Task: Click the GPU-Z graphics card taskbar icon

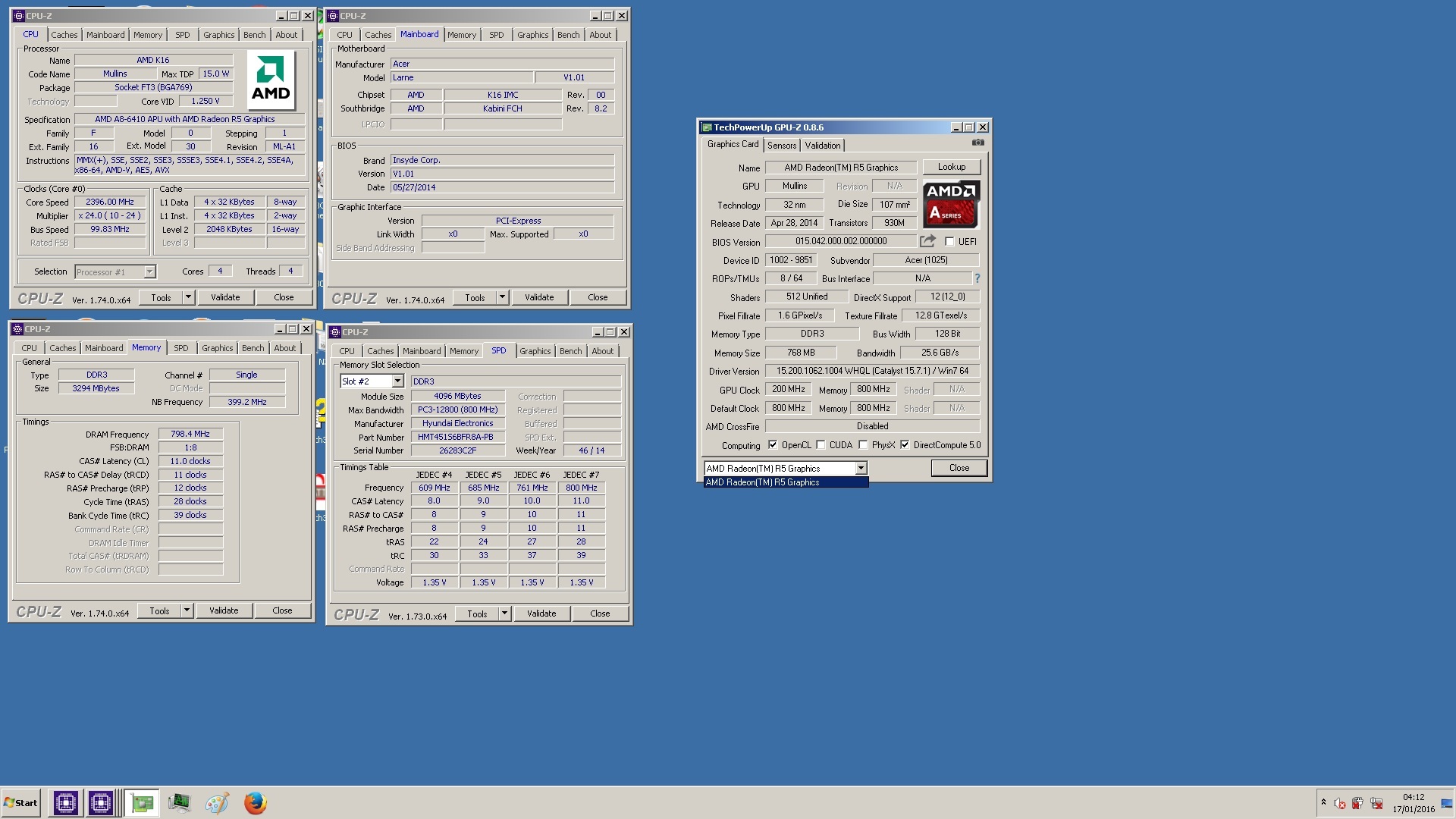Action: pos(142,802)
